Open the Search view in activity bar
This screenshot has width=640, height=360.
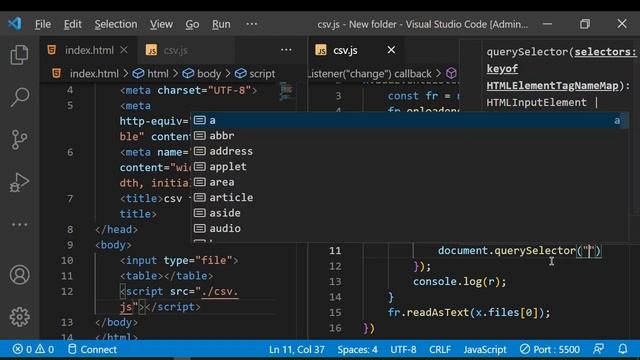[19, 98]
